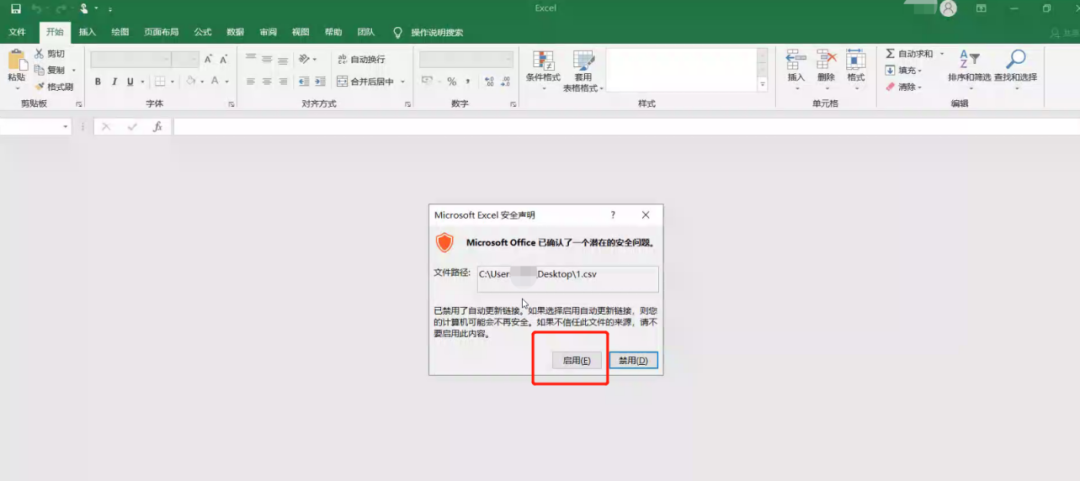Click the 操作说明搜索 search box

pos(437,32)
